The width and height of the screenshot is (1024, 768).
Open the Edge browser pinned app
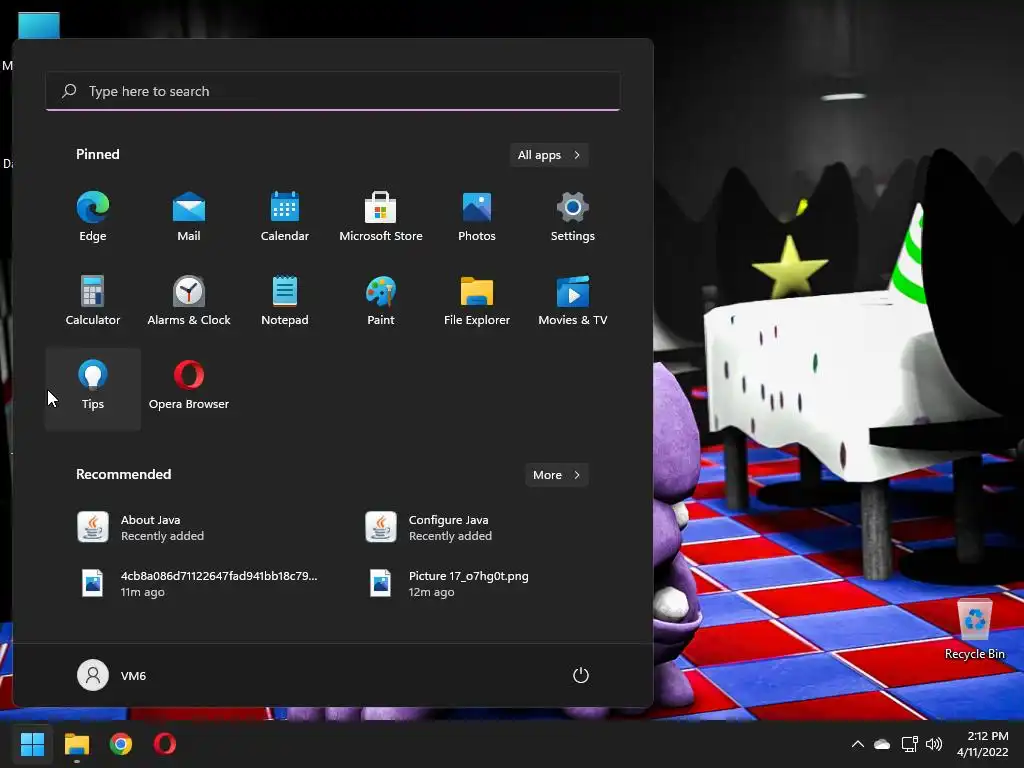[93, 217]
